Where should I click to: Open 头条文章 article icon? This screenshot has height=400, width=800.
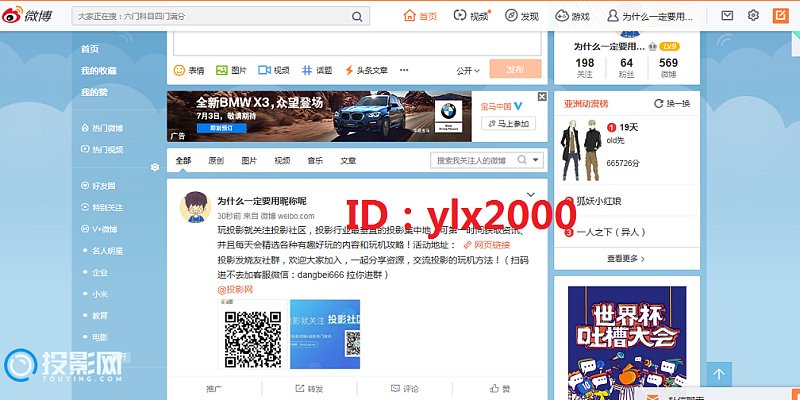(366, 70)
